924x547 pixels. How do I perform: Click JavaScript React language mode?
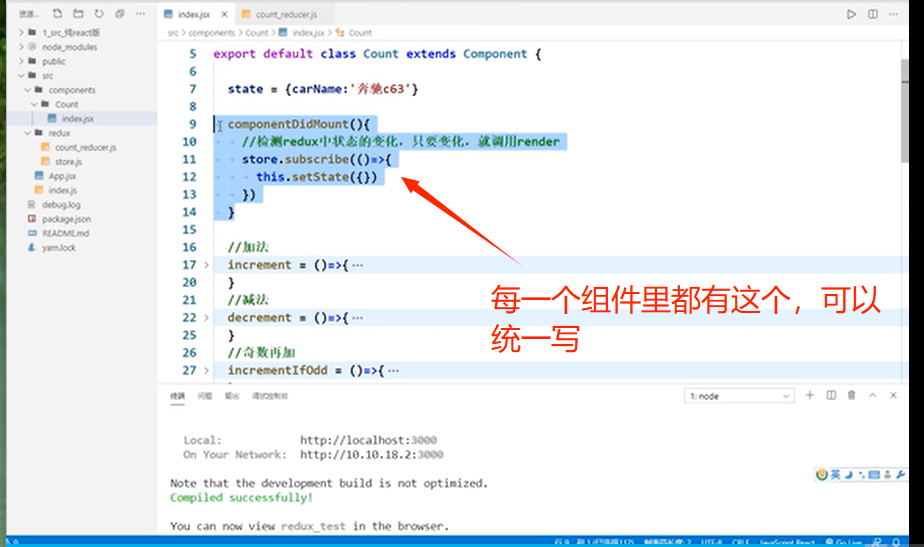[x=787, y=542]
